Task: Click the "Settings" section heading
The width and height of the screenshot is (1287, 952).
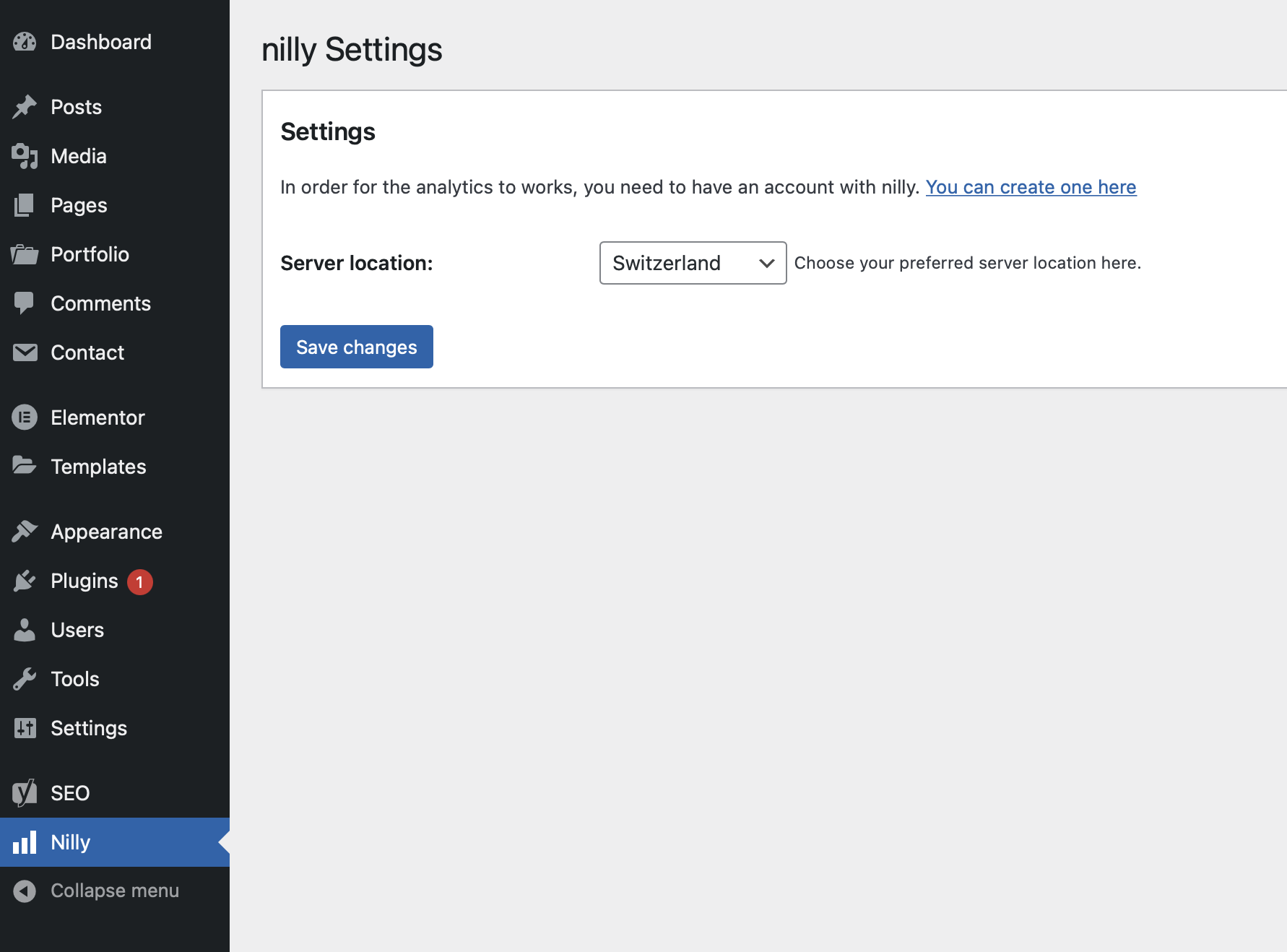Action: (328, 132)
